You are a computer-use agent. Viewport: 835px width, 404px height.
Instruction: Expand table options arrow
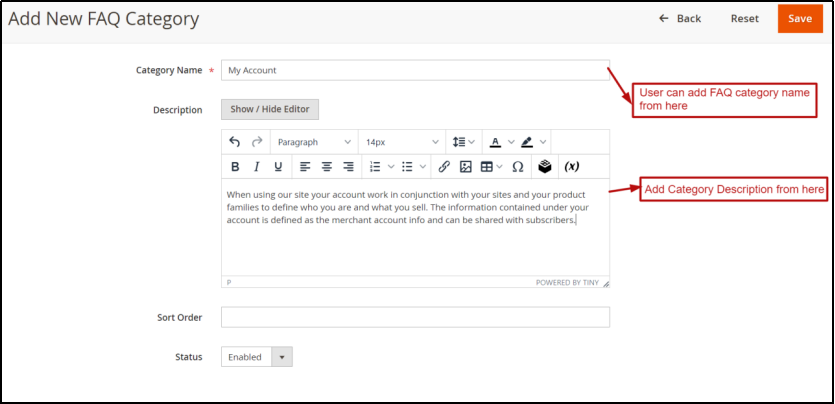(500, 167)
